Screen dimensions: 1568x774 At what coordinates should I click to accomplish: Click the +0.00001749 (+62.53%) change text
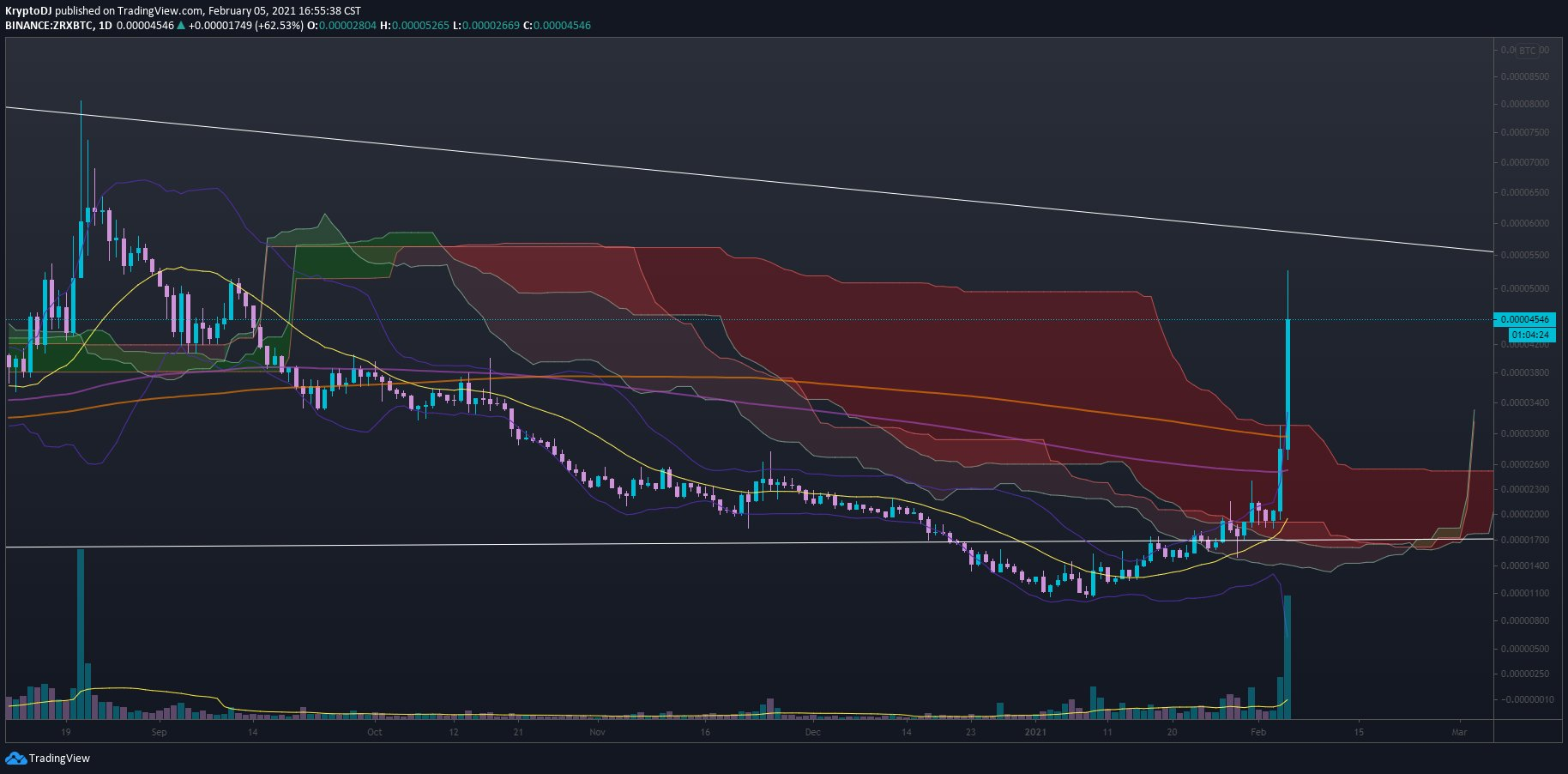point(246,26)
